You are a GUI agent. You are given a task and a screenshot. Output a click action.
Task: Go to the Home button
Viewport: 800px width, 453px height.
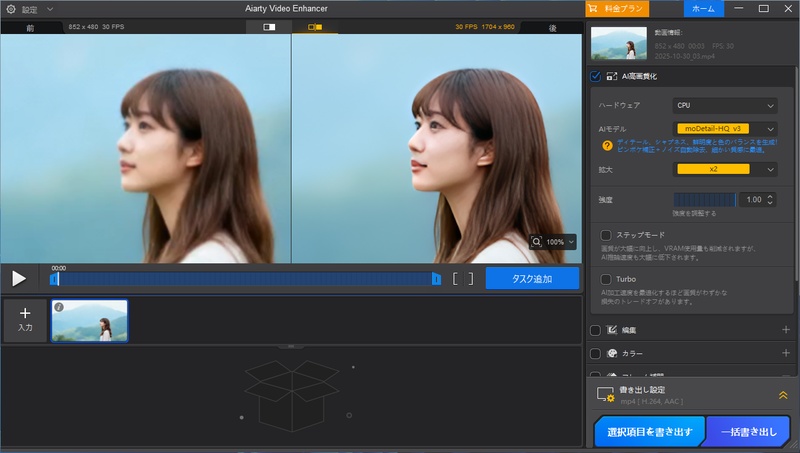(704, 9)
